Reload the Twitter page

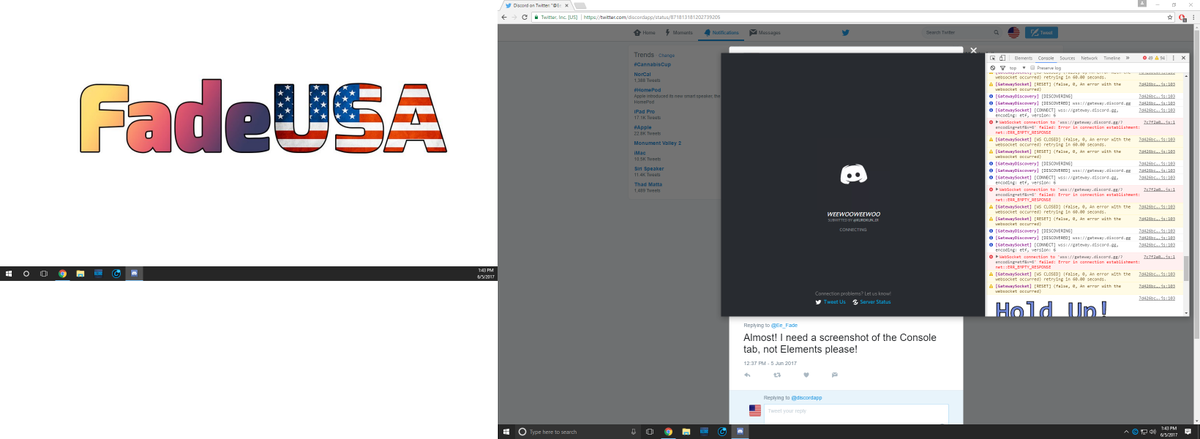(x=525, y=17)
